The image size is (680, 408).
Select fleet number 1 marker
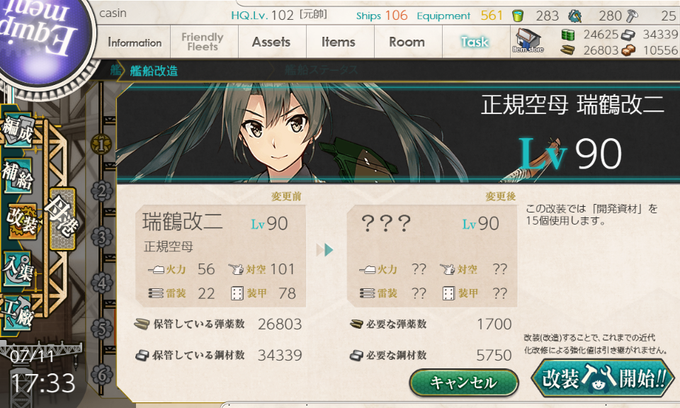[x=101, y=144]
